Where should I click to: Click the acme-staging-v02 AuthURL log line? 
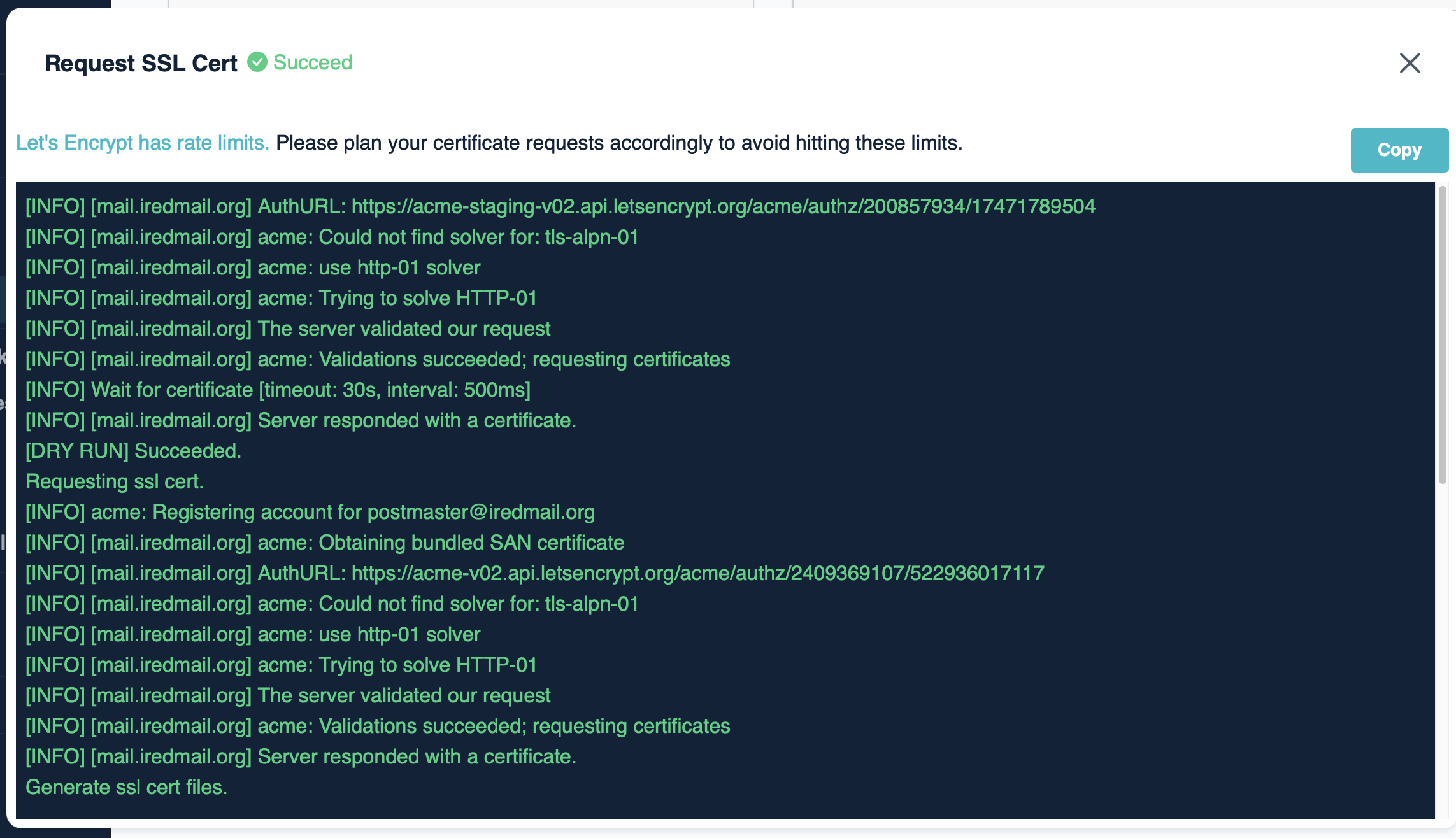pos(560,206)
